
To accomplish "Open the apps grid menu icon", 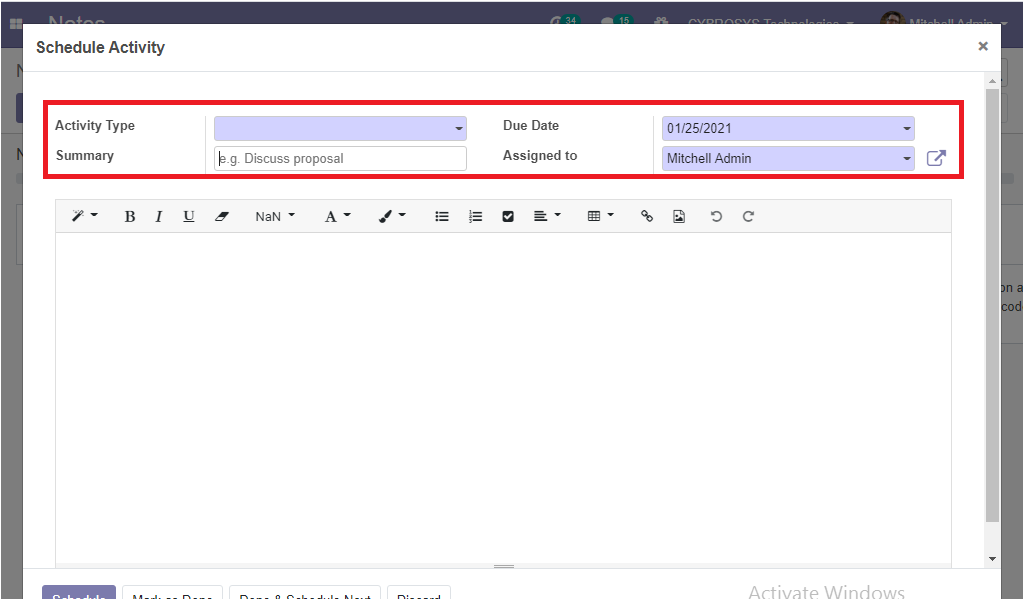I will 16,23.
